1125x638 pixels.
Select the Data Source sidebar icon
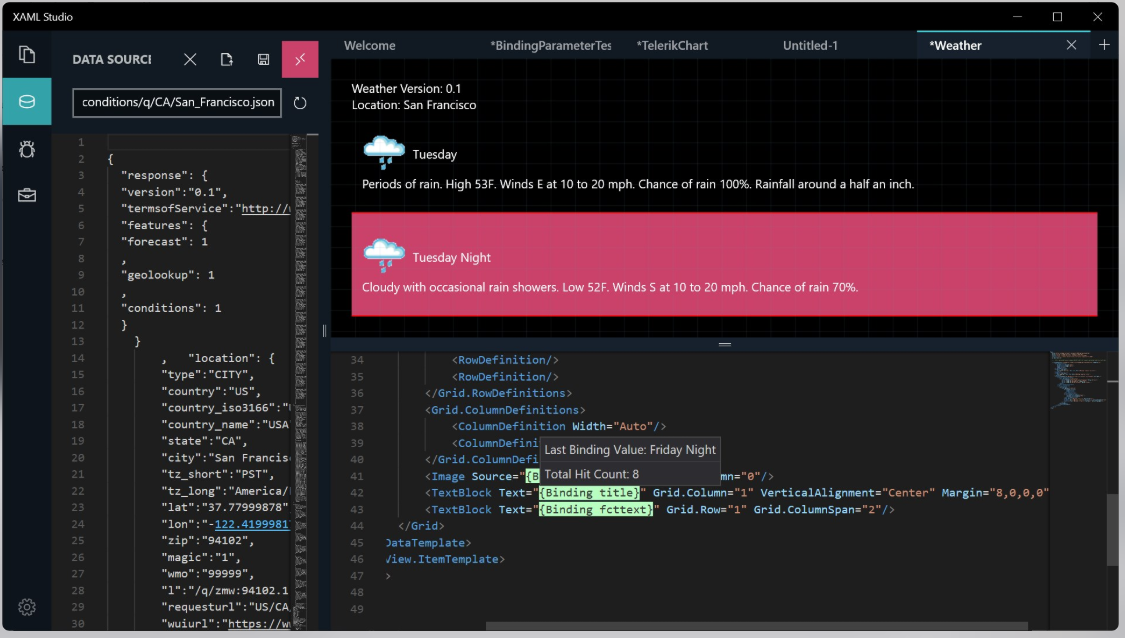click(27, 101)
